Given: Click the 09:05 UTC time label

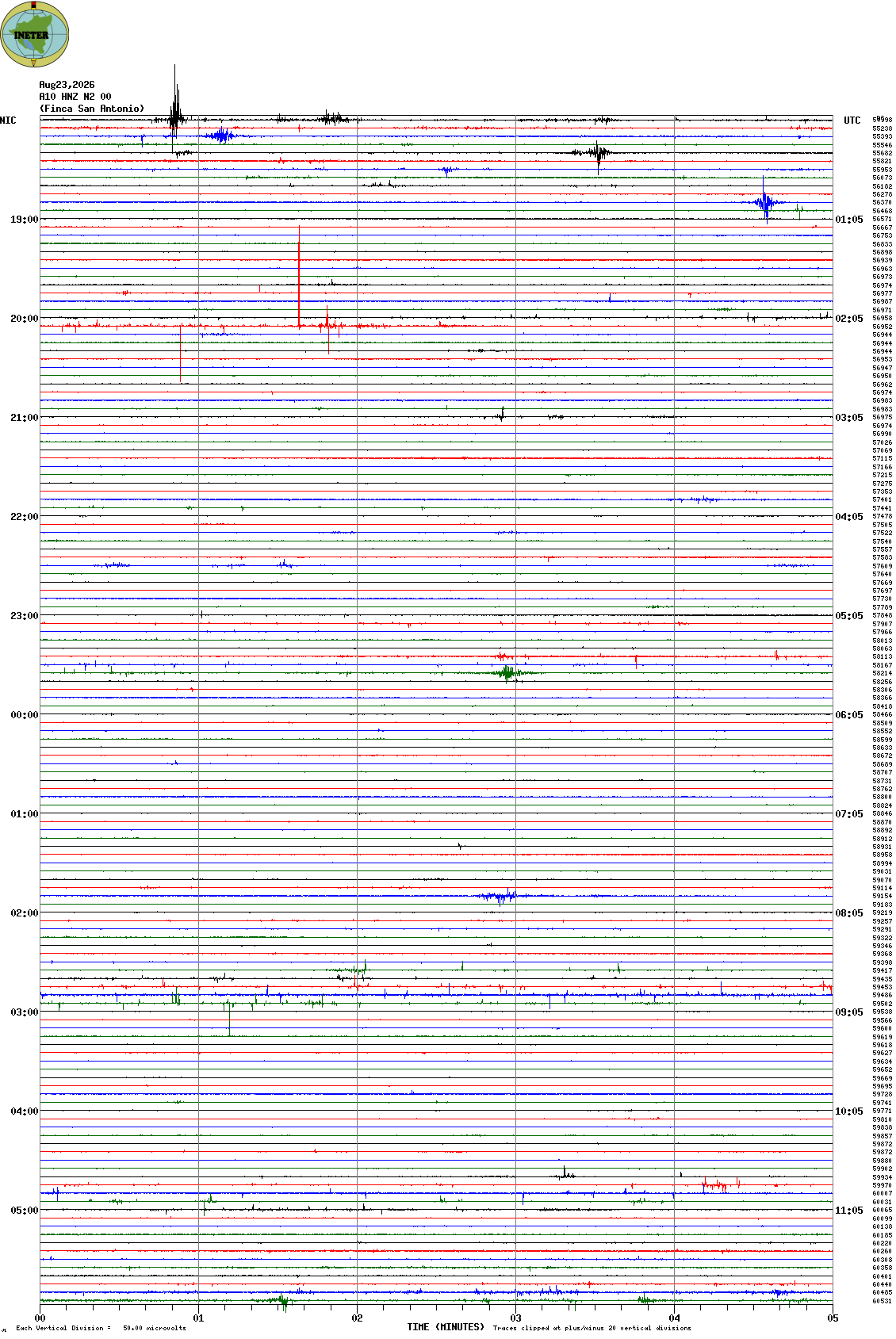Looking at the screenshot, I should pyautogui.click(x=849, y=1012).
